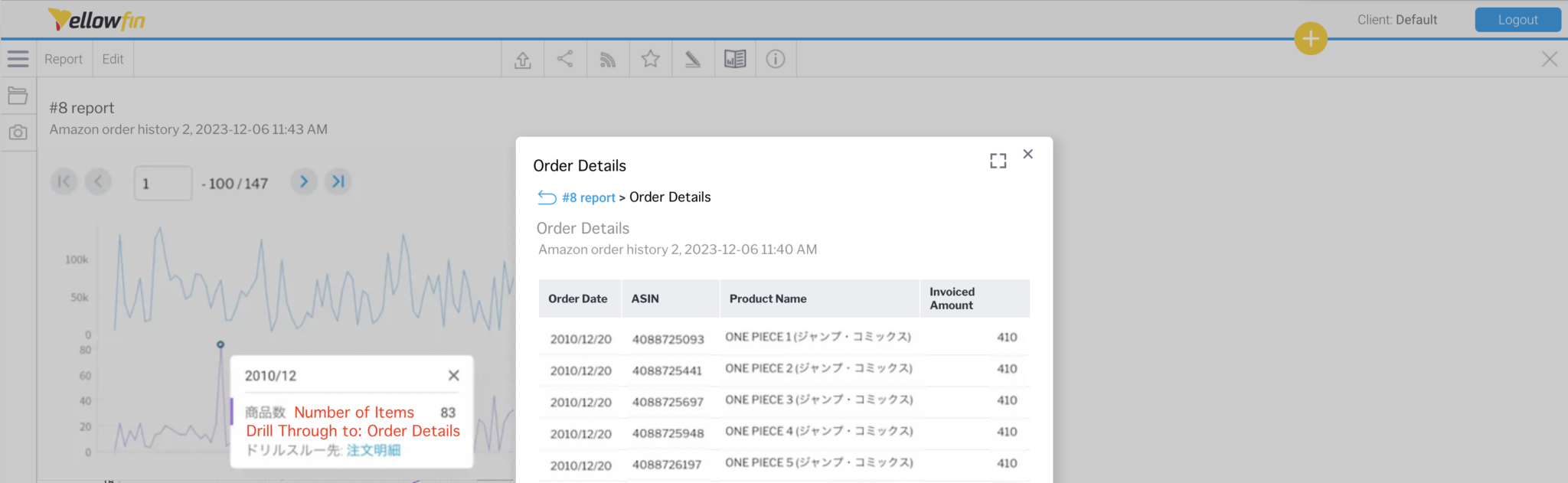Close the report with top-right X
The image size is (1568, 483).
[1550, 59]
